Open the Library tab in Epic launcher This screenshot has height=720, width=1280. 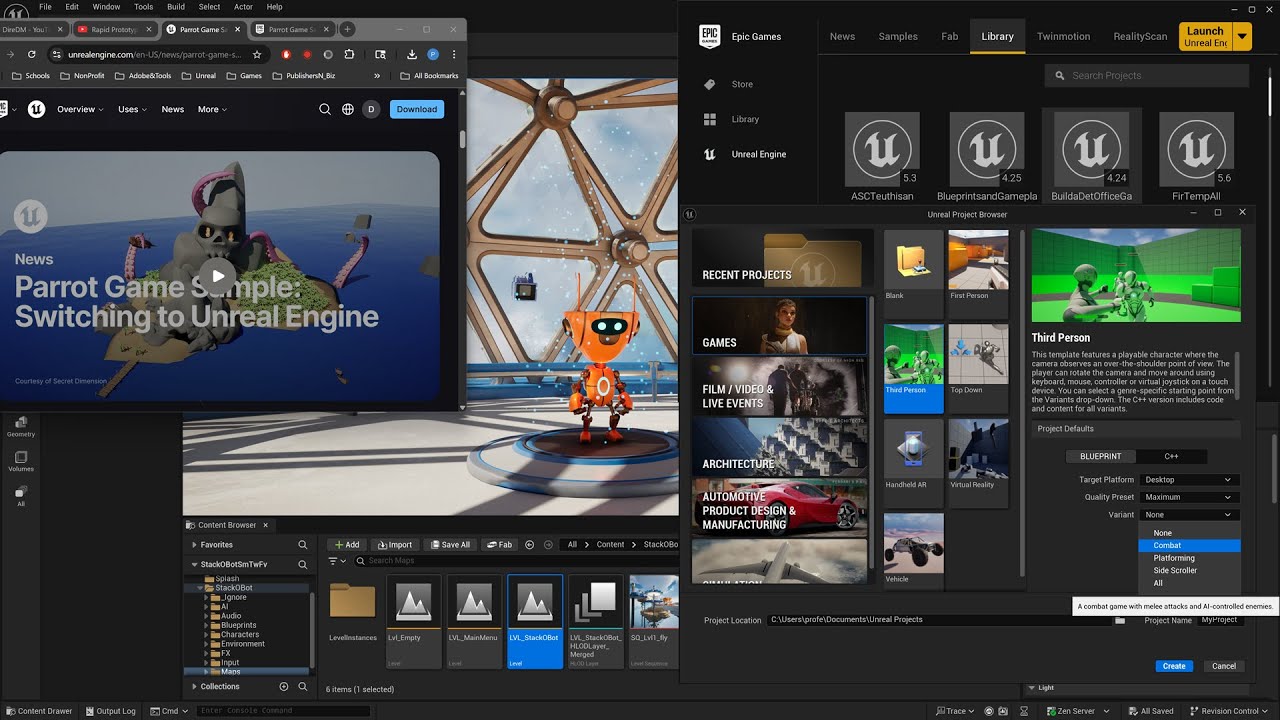click(997, 36)
